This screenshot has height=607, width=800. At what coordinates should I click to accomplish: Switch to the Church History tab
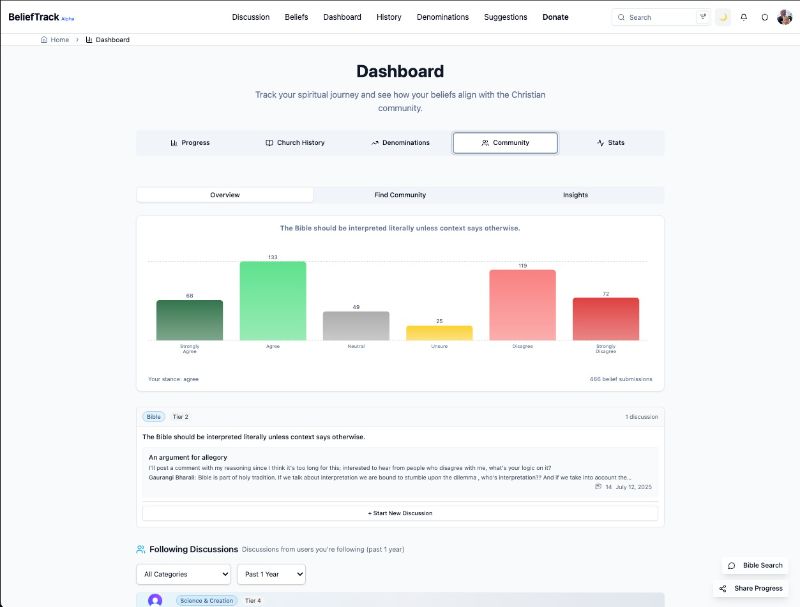point(295,143)
